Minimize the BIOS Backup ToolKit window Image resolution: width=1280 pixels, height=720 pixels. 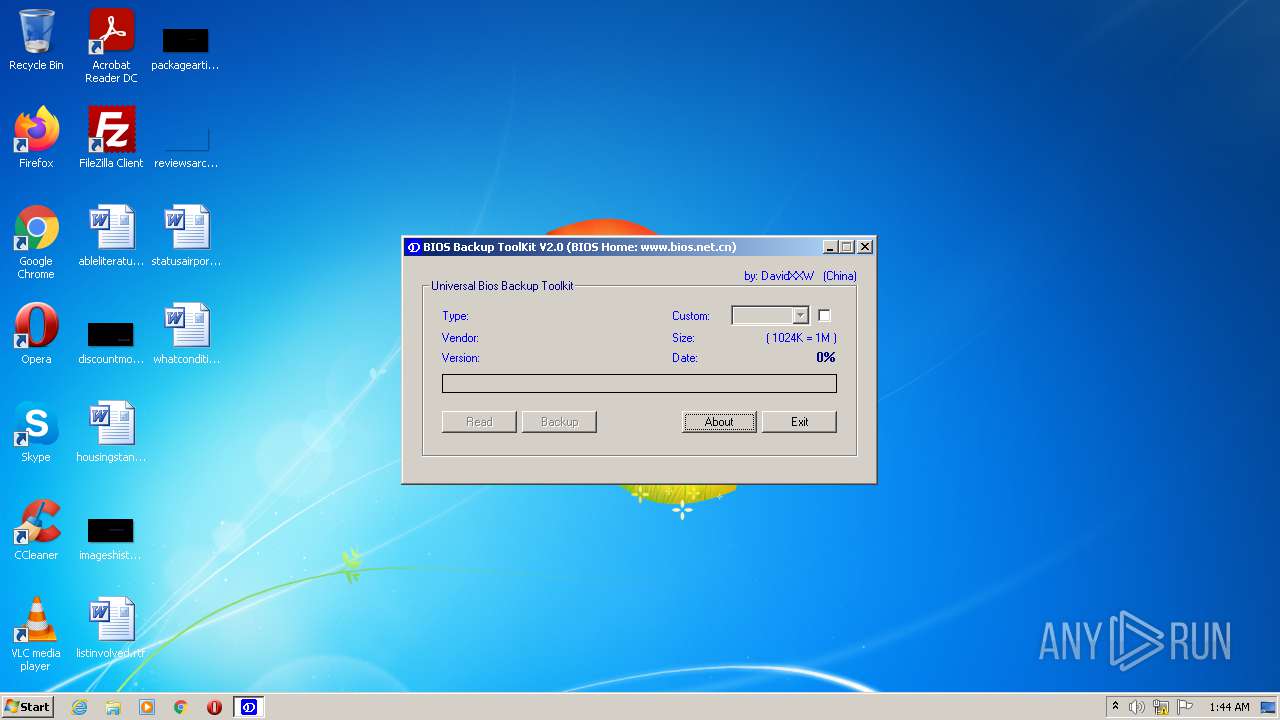coord(830,247)
